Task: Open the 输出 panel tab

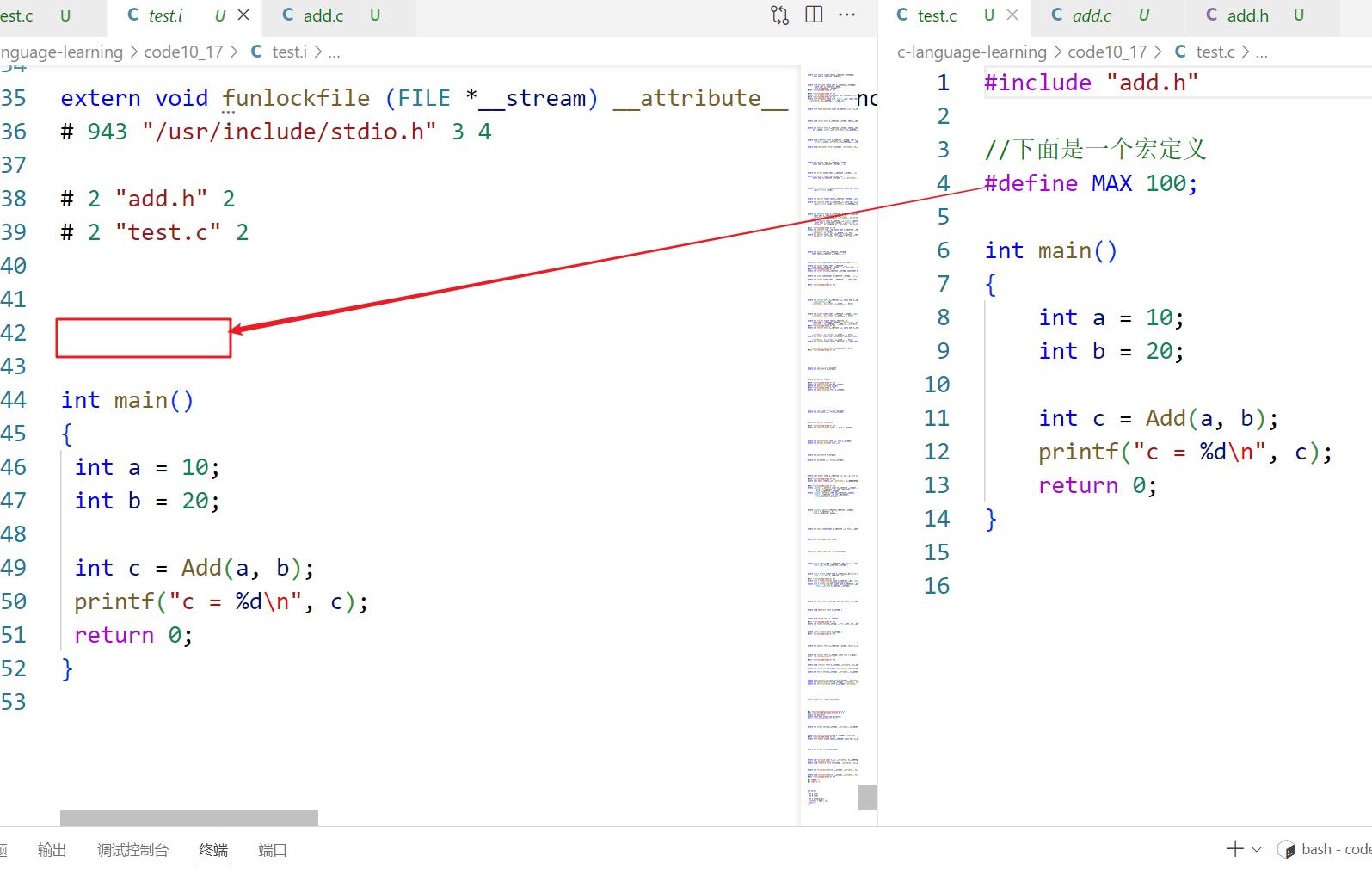Action: 52,850
